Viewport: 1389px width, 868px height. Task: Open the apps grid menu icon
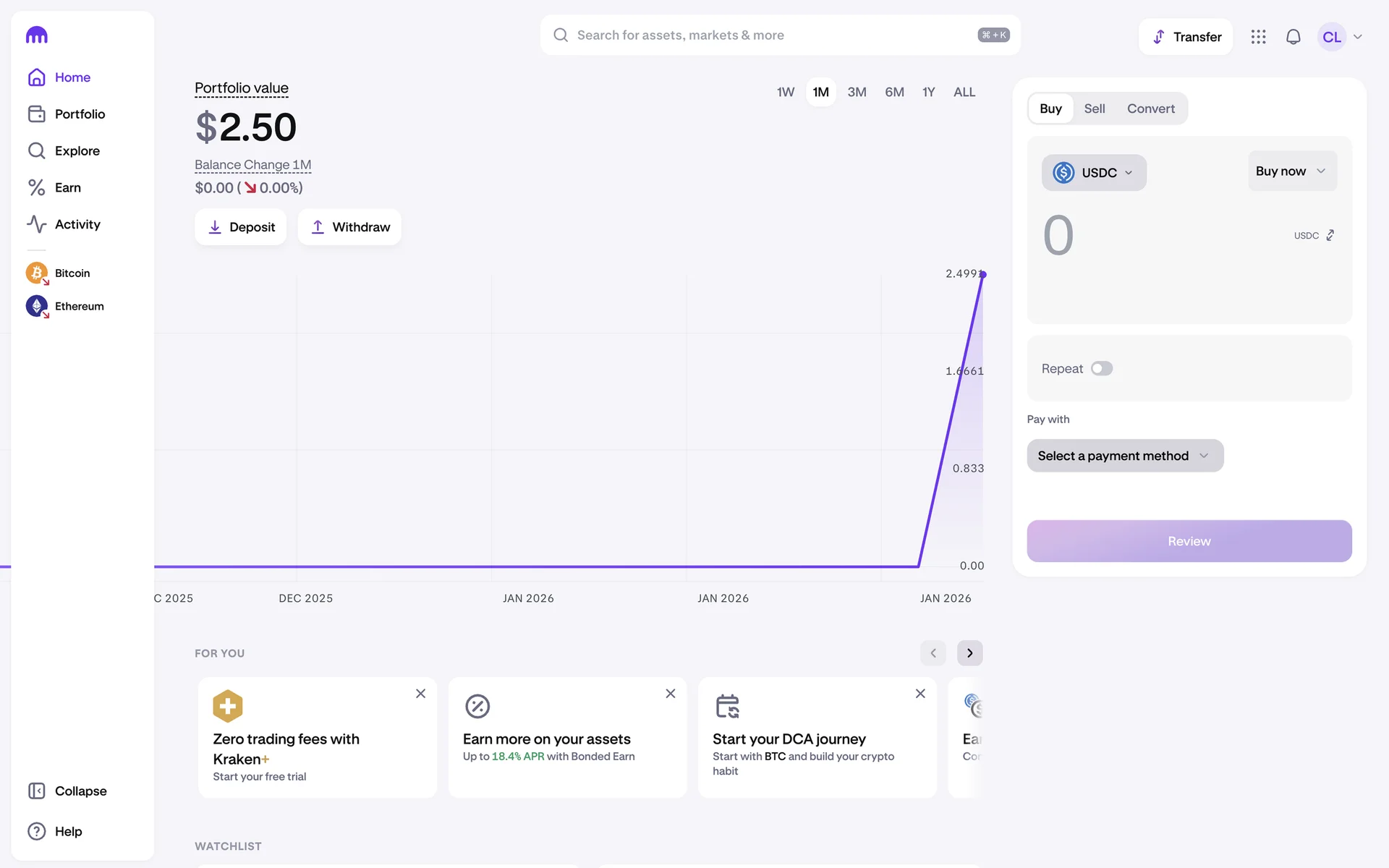[1258, 37]
